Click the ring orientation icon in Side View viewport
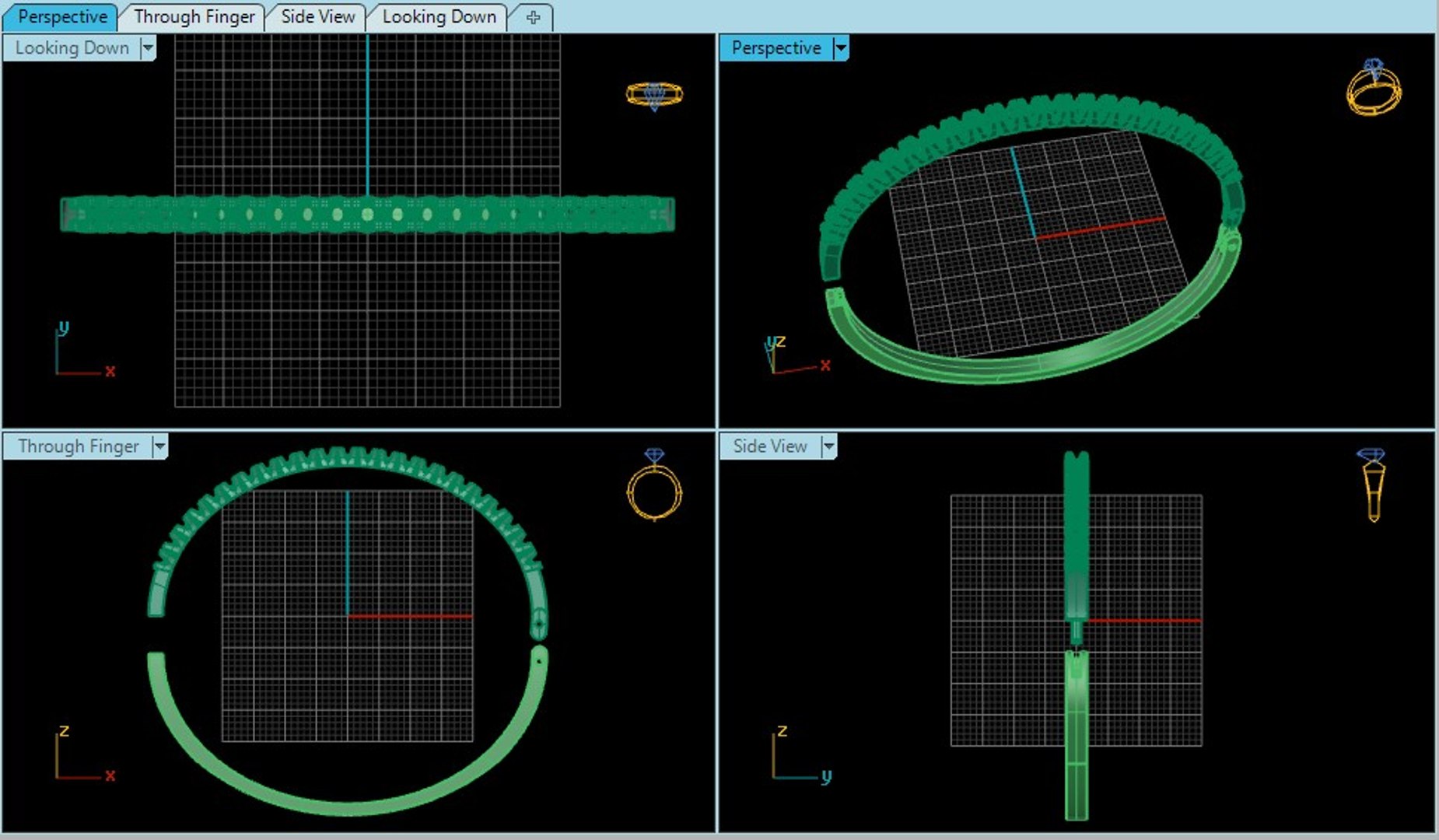Image resolution: width=1439 pixels, height=840 pixels. (x=1372, y=484)
